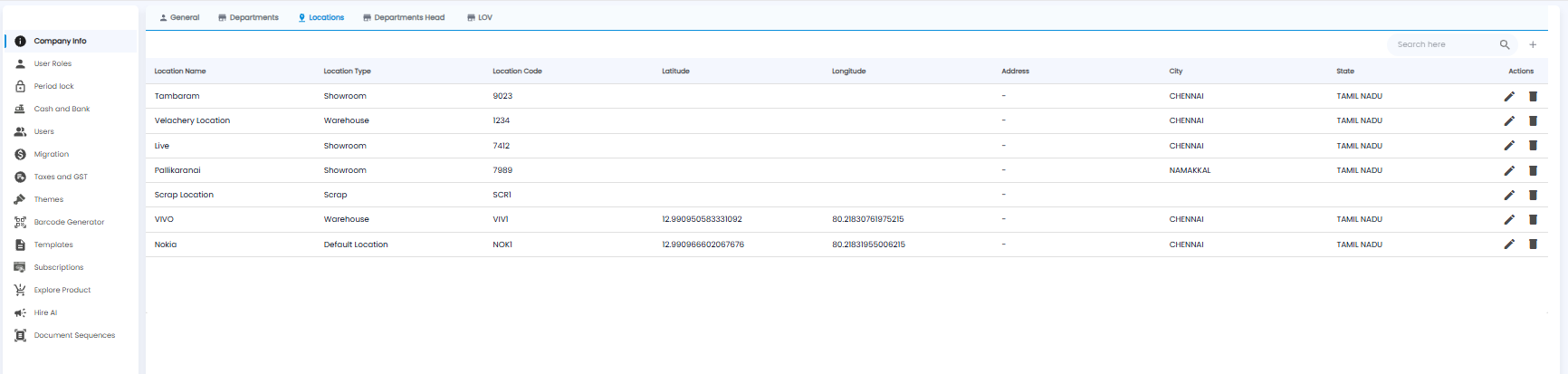Open the Live location name link
This screenshot has height=374, width=1568.
(162, 146)
